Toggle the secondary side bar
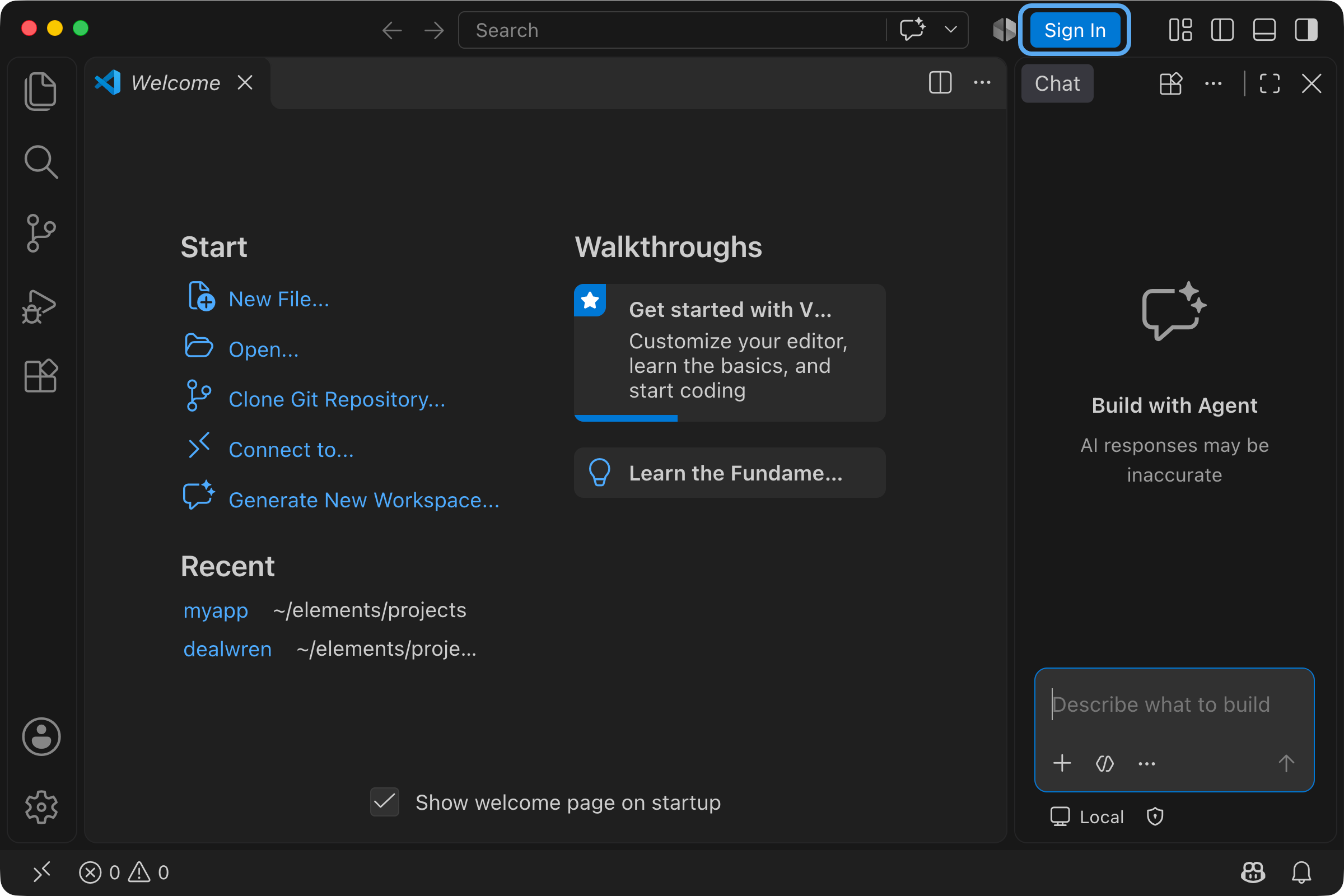Image resolution: width=1344 pixels, height=896 pixels. [x=1306, y=30]
